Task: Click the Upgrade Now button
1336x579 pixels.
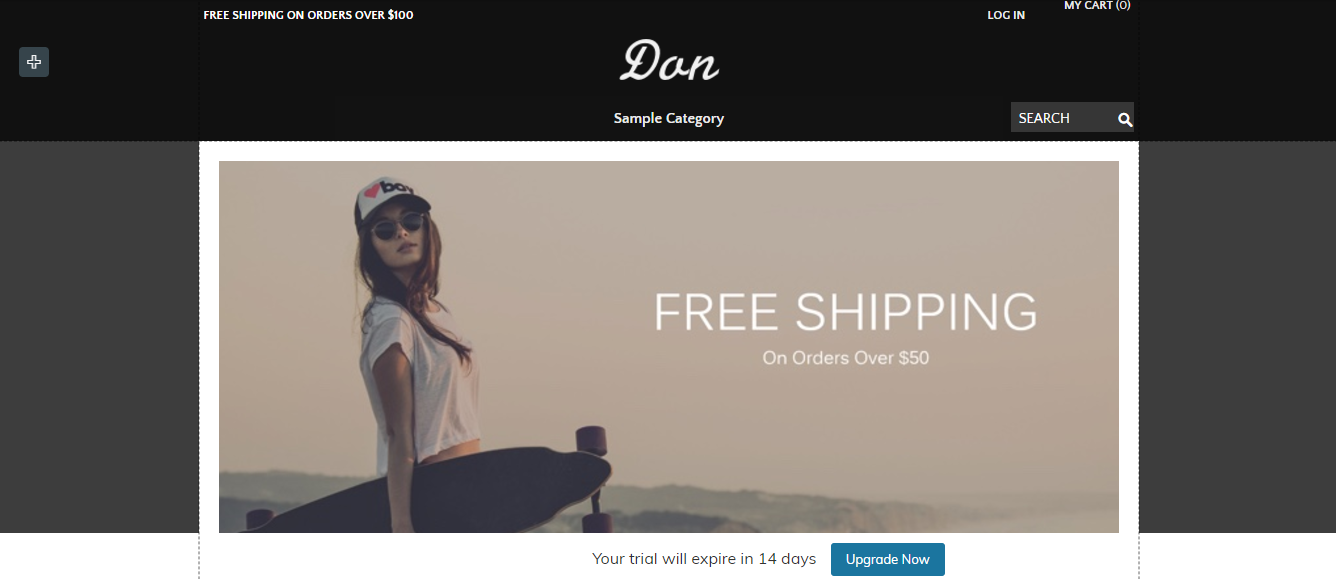Action: click(x=888, y=559)
